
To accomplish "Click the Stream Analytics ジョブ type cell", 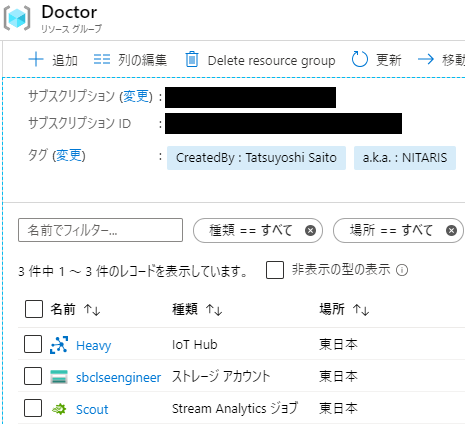I will [235, 409].
